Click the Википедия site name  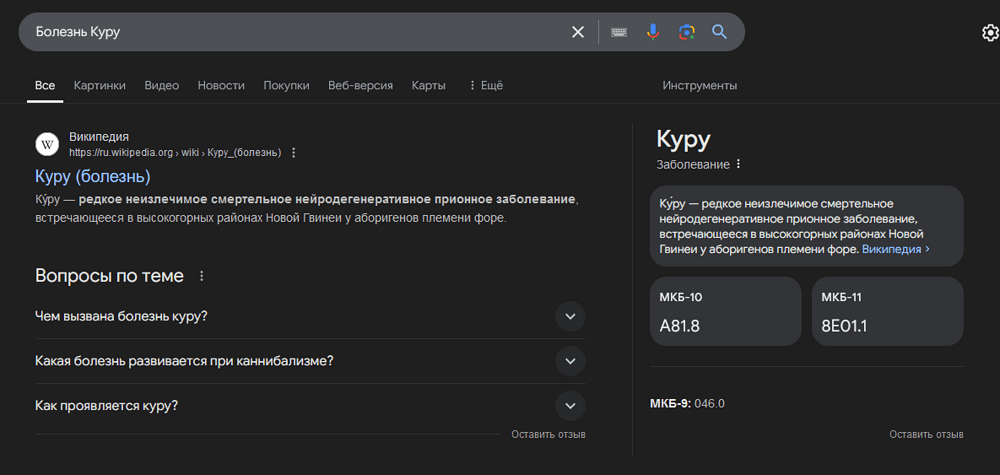(99, 137)
